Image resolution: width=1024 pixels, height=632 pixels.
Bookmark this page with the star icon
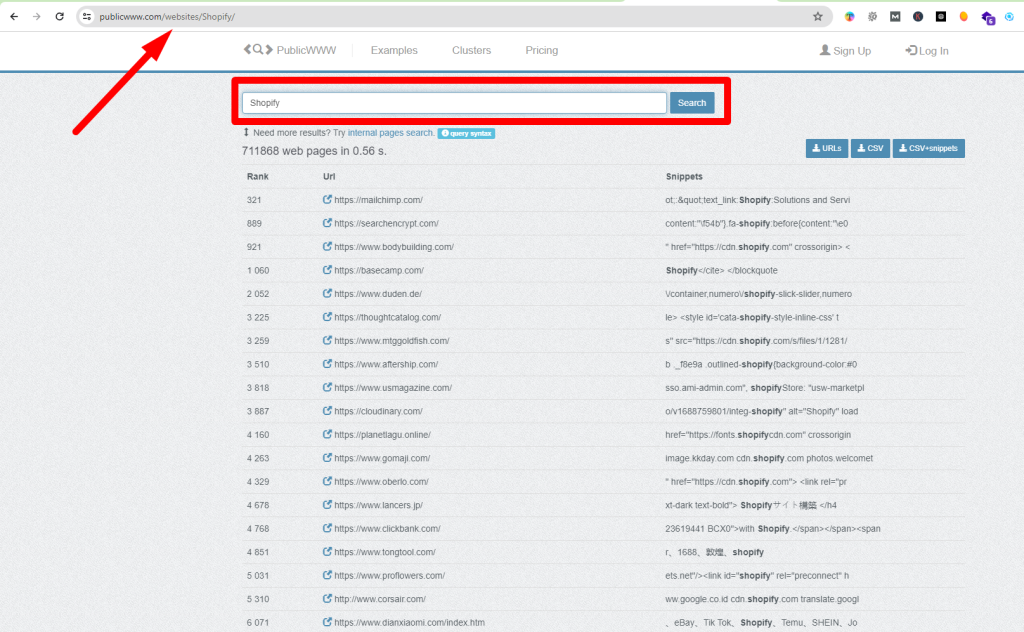[818, 16]
